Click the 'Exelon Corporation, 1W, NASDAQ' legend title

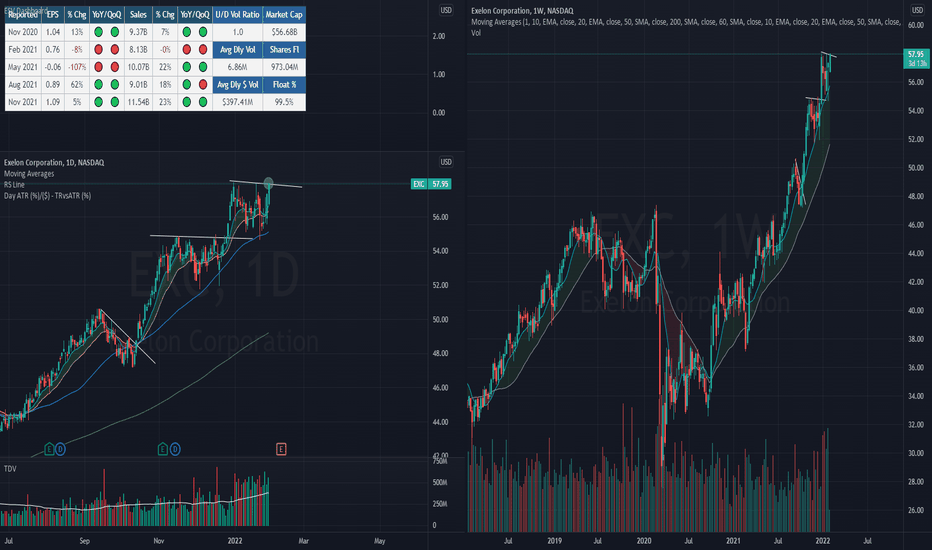point(522,11)
